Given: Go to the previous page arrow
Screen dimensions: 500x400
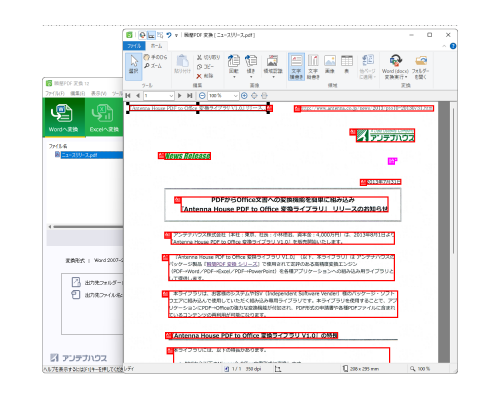Looking at the screenshot, I should coord(138,96).
